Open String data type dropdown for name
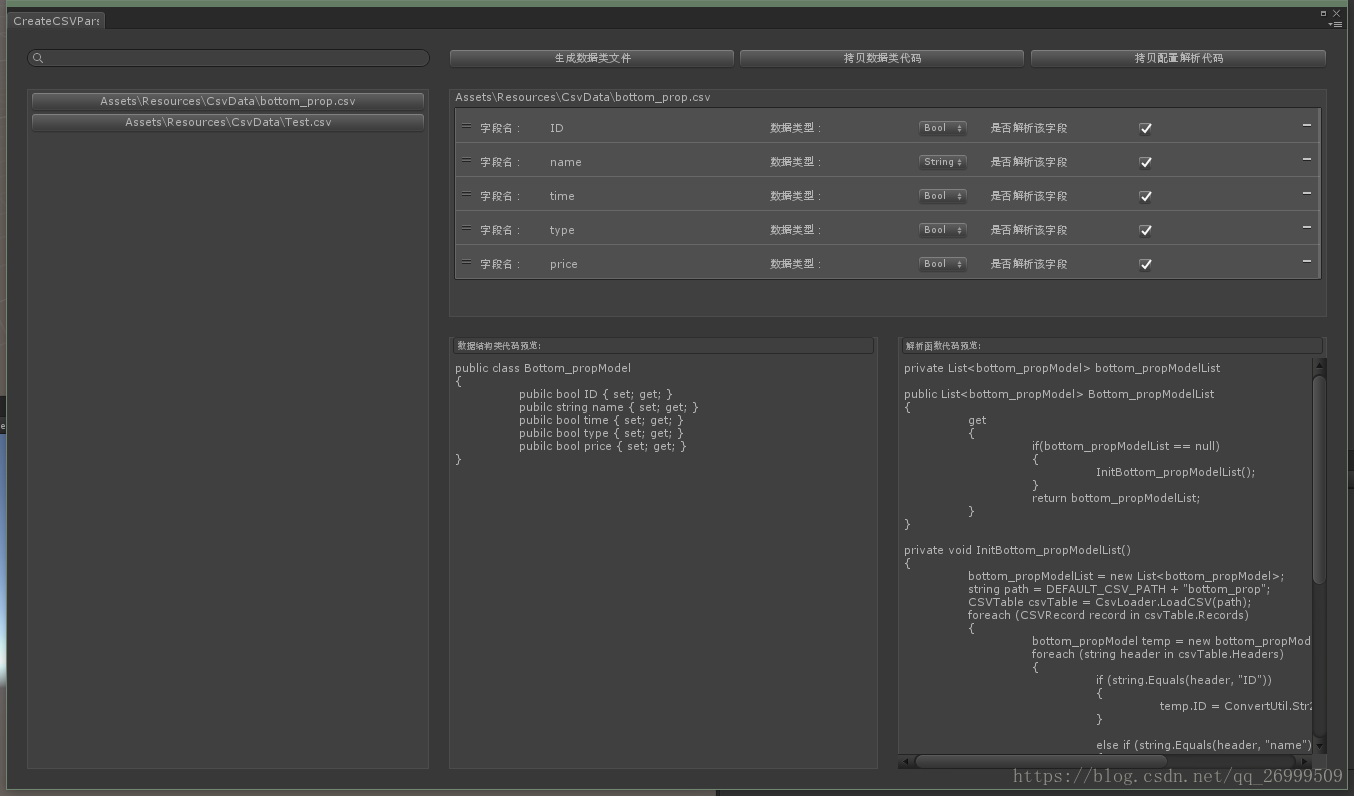1354x796 pixels. click(x=943, y=162)
